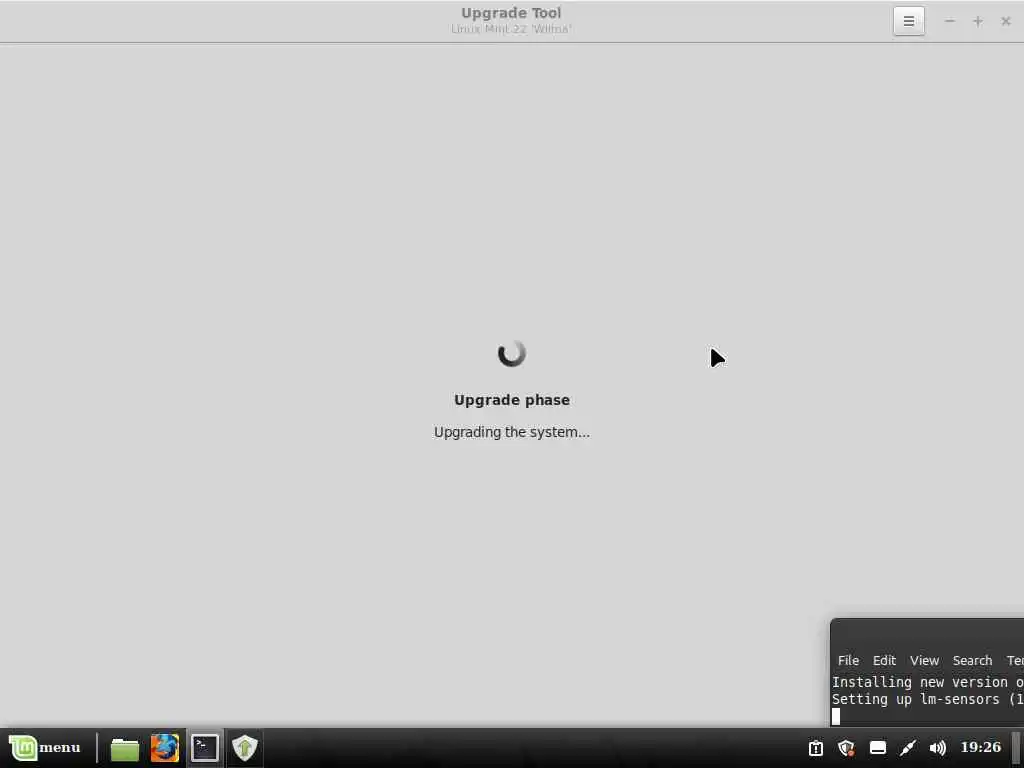Open the update manager shield tray icon
The height and width of the screenshot is (768, 1024).
point(846,748)
